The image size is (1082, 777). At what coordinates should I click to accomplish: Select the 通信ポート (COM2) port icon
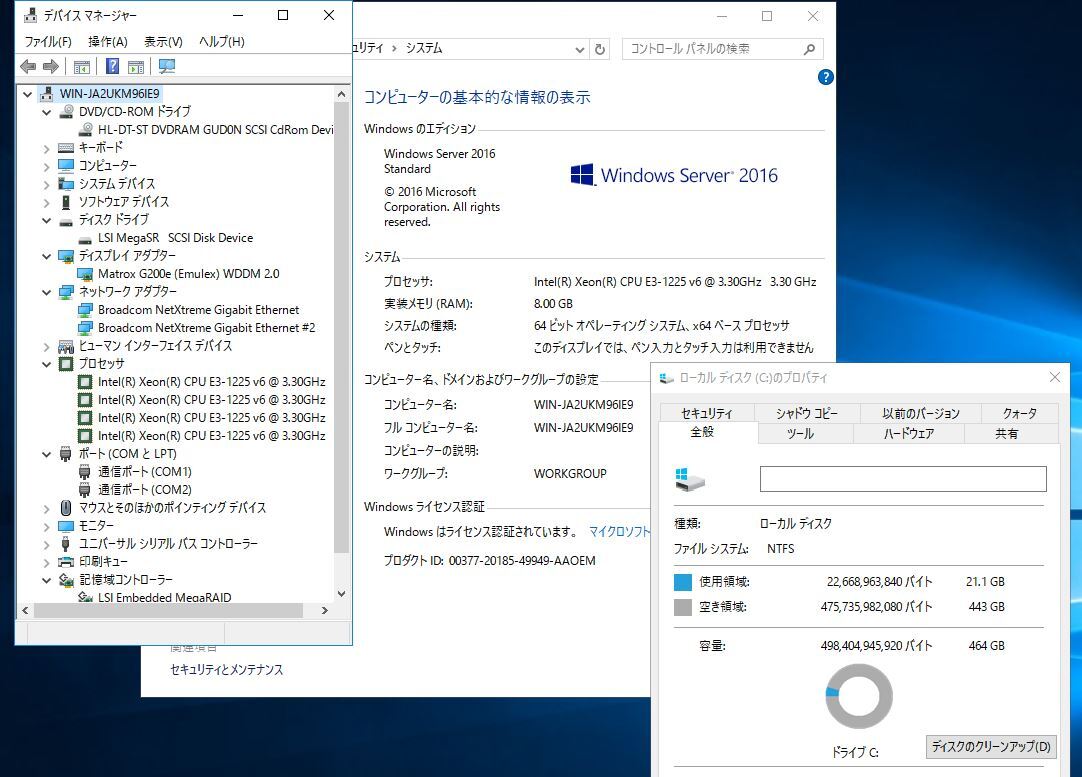(x=85, y=490)
